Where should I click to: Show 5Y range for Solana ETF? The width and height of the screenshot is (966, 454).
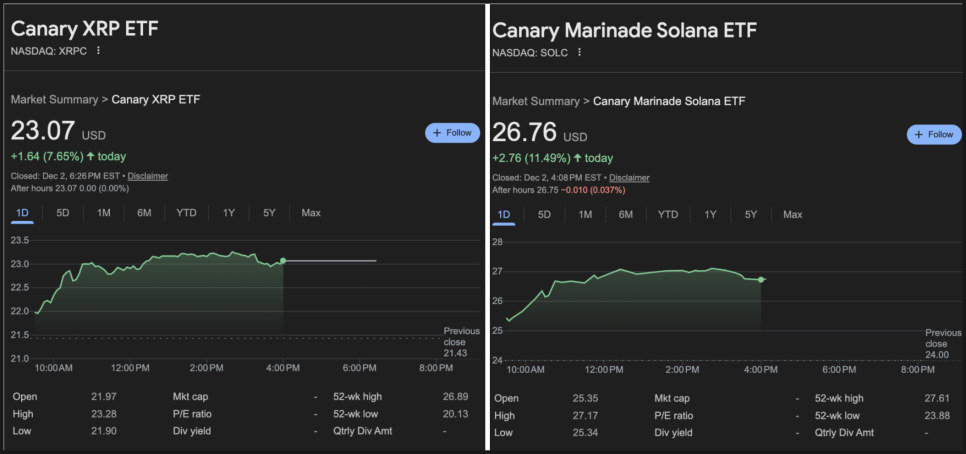[751, 214]
